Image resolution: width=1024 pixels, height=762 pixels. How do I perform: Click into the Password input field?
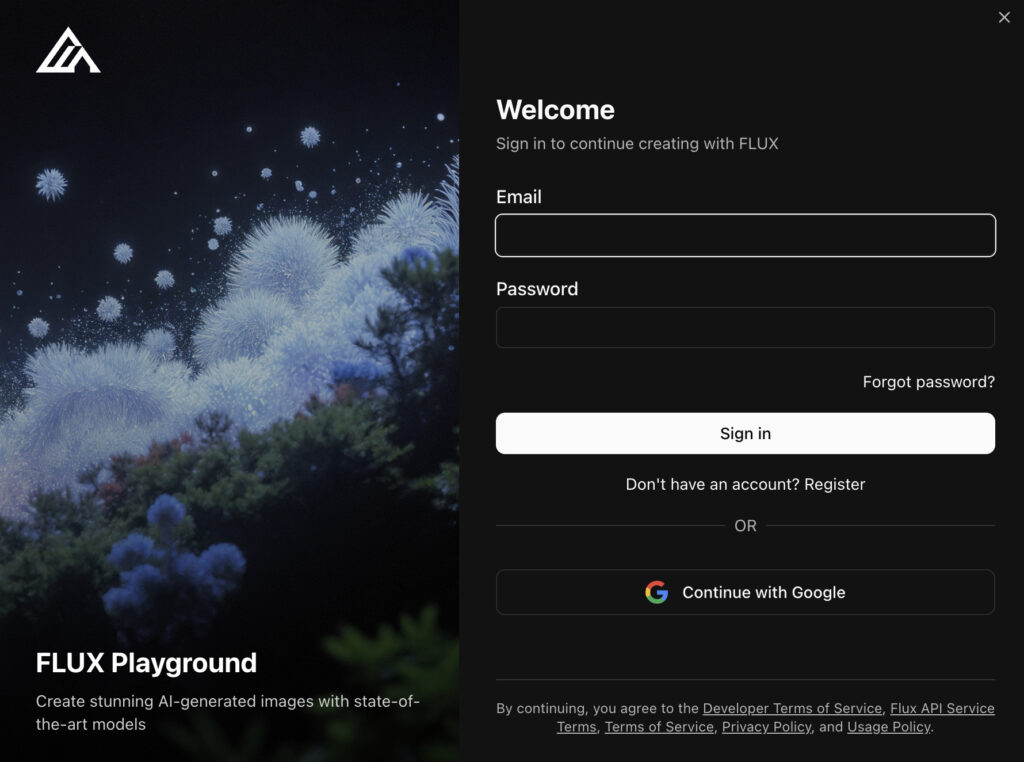(745, 327)
